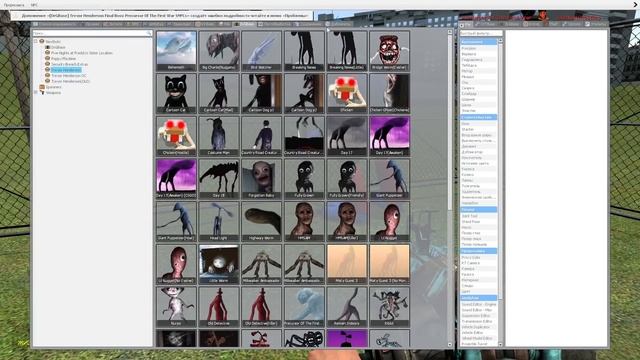Select the Bridge Worm spawn icon
Viewport: 640px width, 360px height.
pos(389,51)
